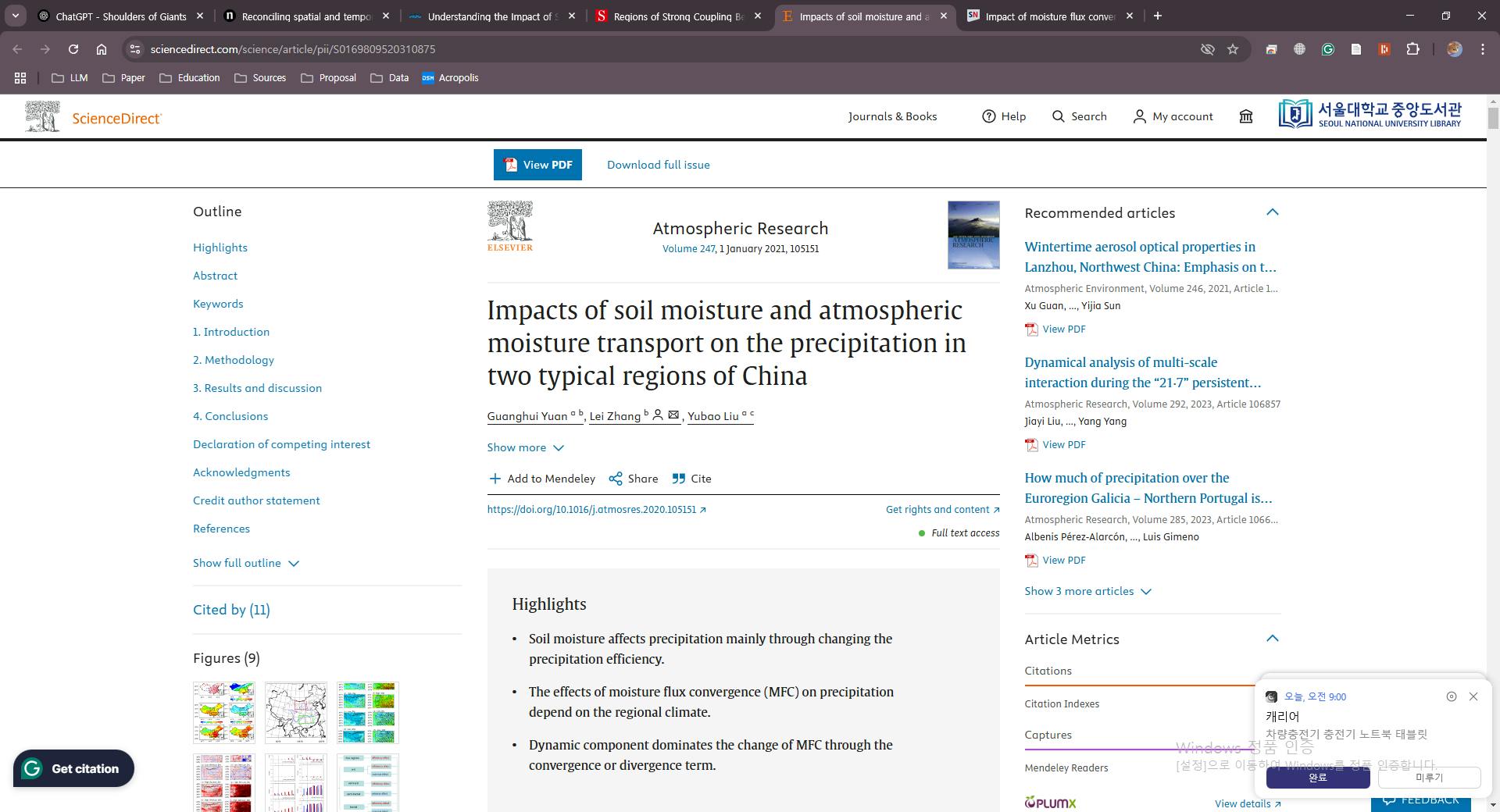
Task: Open Chrome three-dot menu
Action: pyautogui.click(x=1483, y=49)
